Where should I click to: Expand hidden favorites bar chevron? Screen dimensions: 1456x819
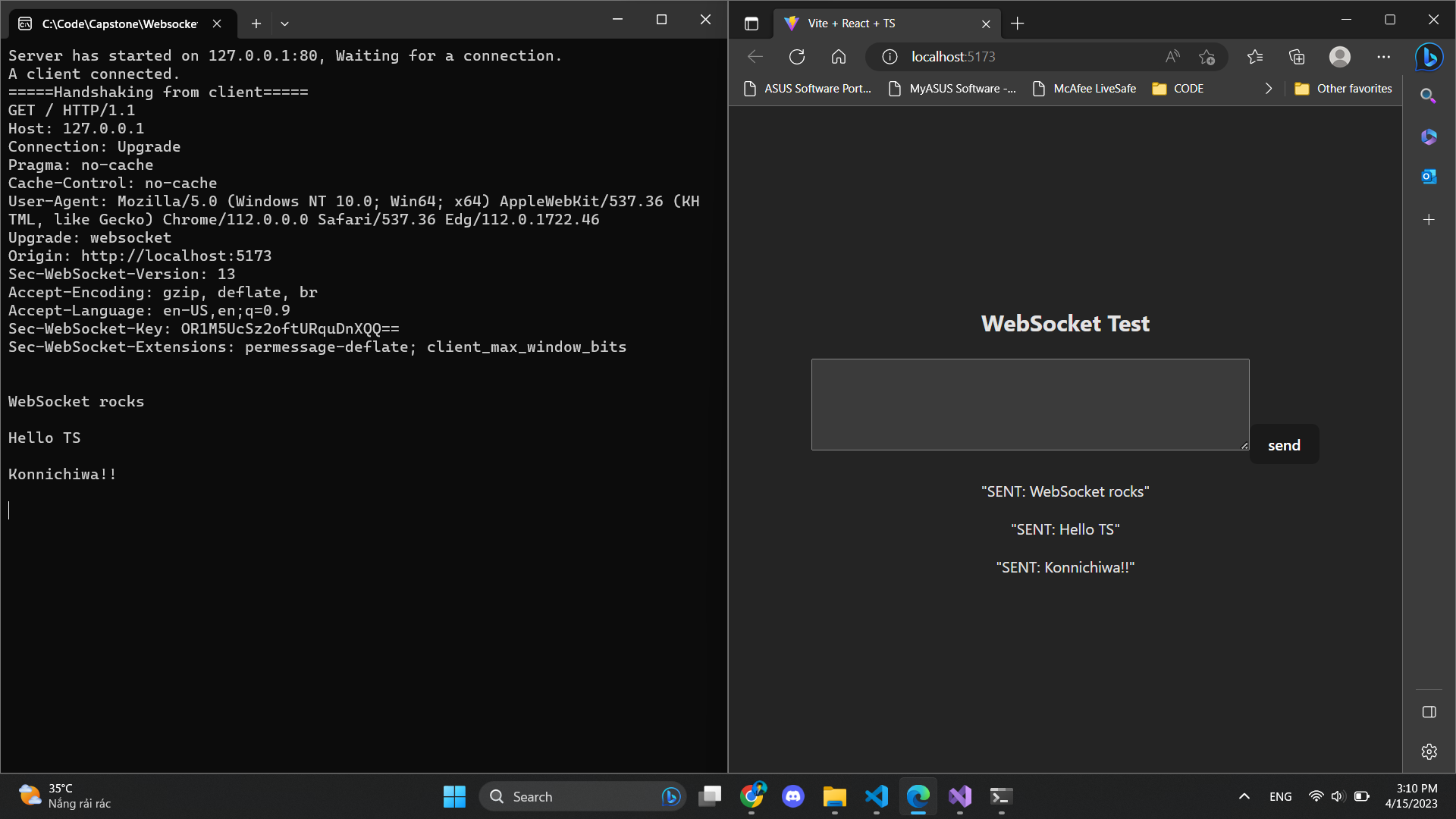coord(1269,89)
